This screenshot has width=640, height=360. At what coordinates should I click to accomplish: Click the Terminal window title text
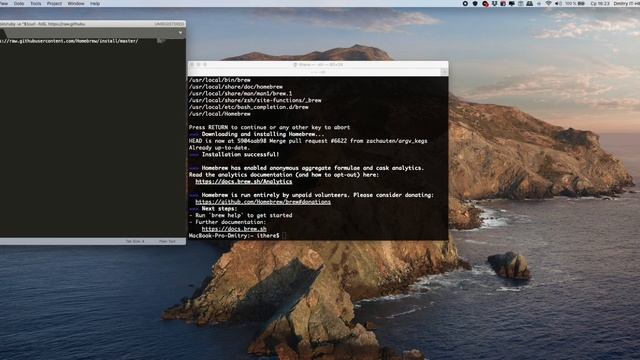318,64
